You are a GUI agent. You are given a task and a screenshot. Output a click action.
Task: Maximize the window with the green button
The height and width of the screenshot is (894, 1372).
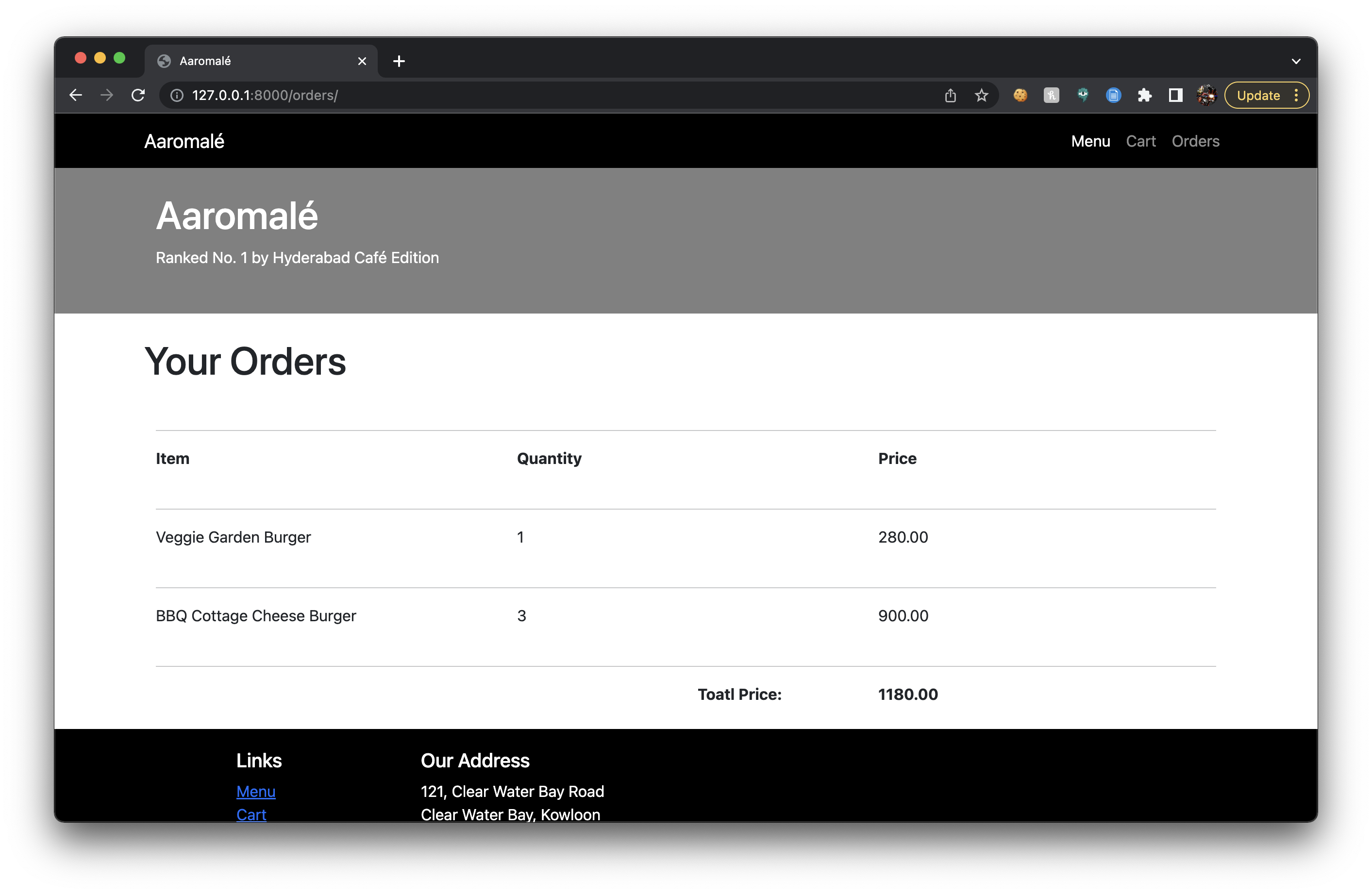click(119, 58)
